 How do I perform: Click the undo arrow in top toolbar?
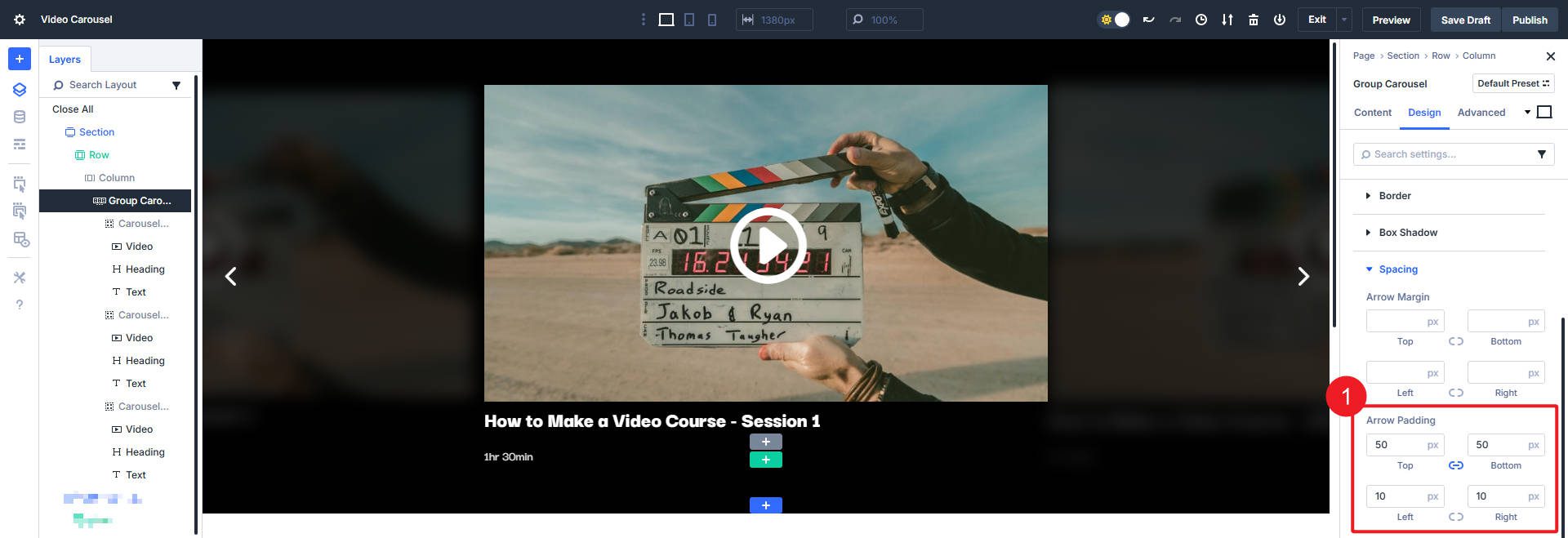pyautogui.click(x=1148, y=20)
